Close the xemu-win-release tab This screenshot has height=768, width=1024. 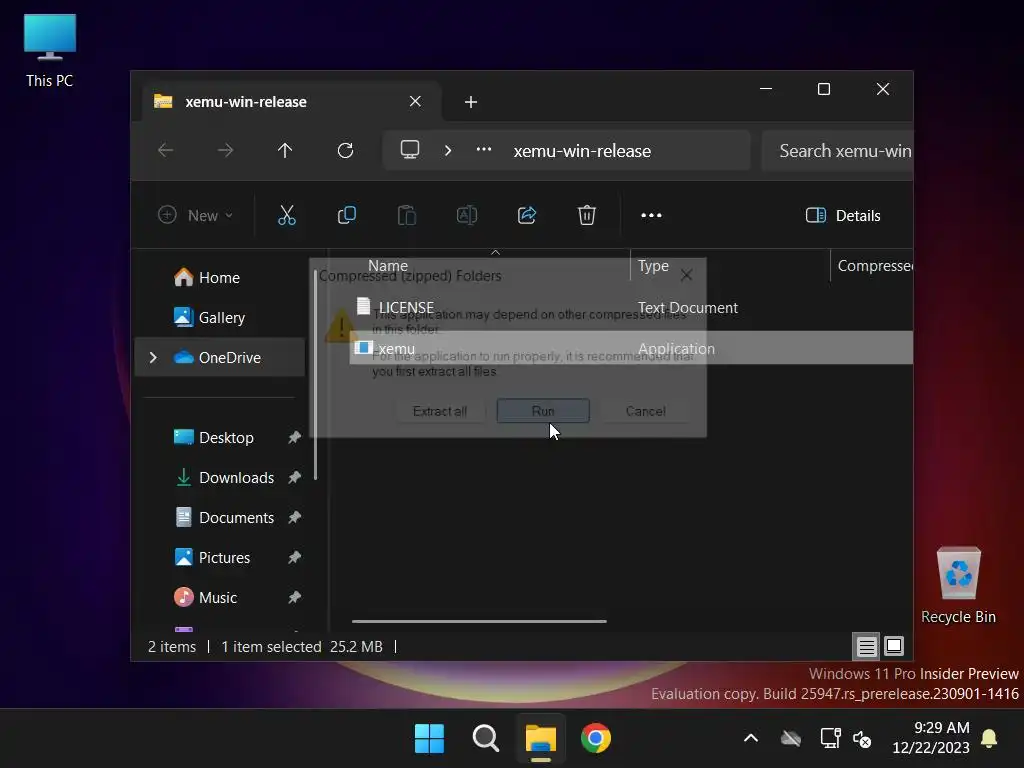[415, 102]
